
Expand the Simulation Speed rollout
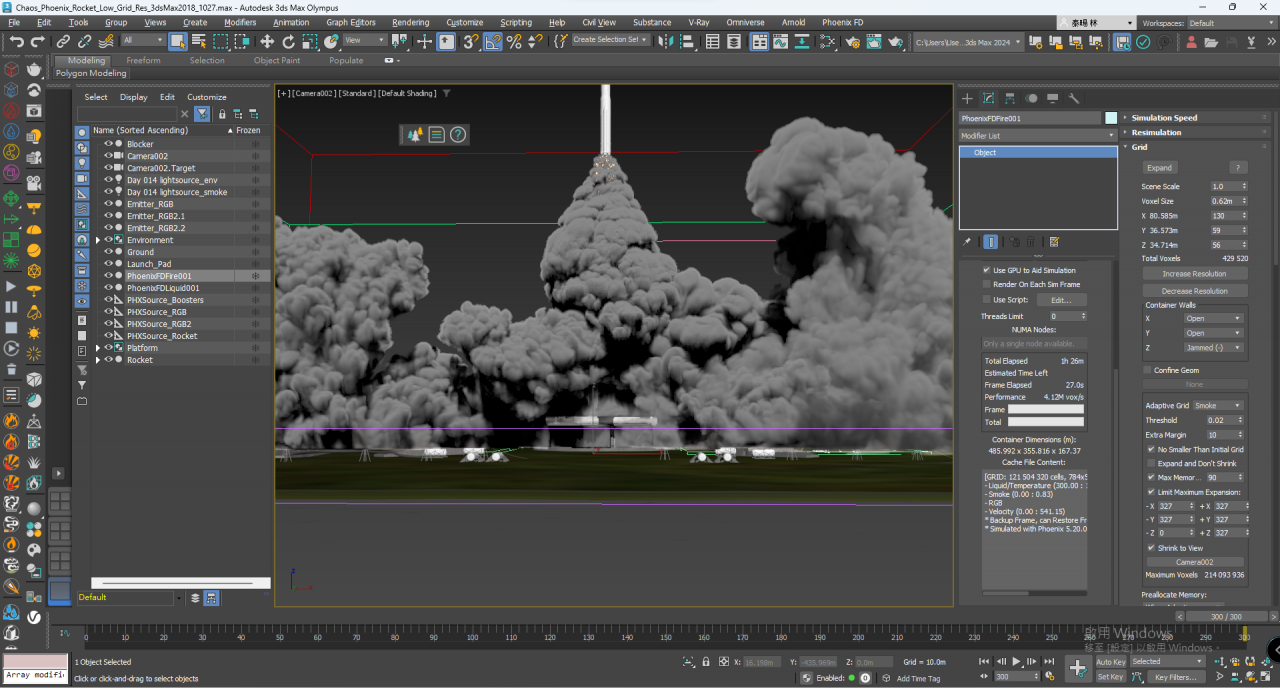click(x=1164, y=118)
